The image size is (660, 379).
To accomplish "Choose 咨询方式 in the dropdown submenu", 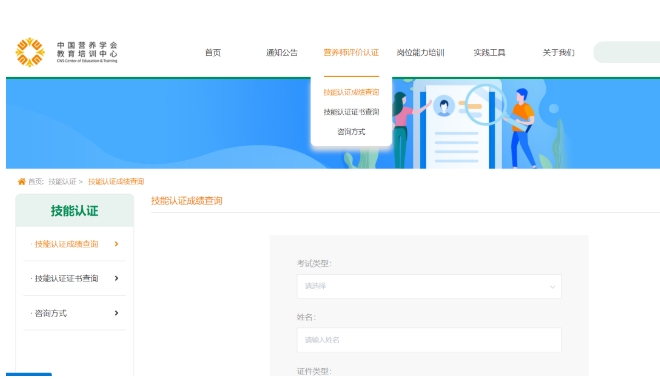I will pyautogui.click(x=351, y=132).
